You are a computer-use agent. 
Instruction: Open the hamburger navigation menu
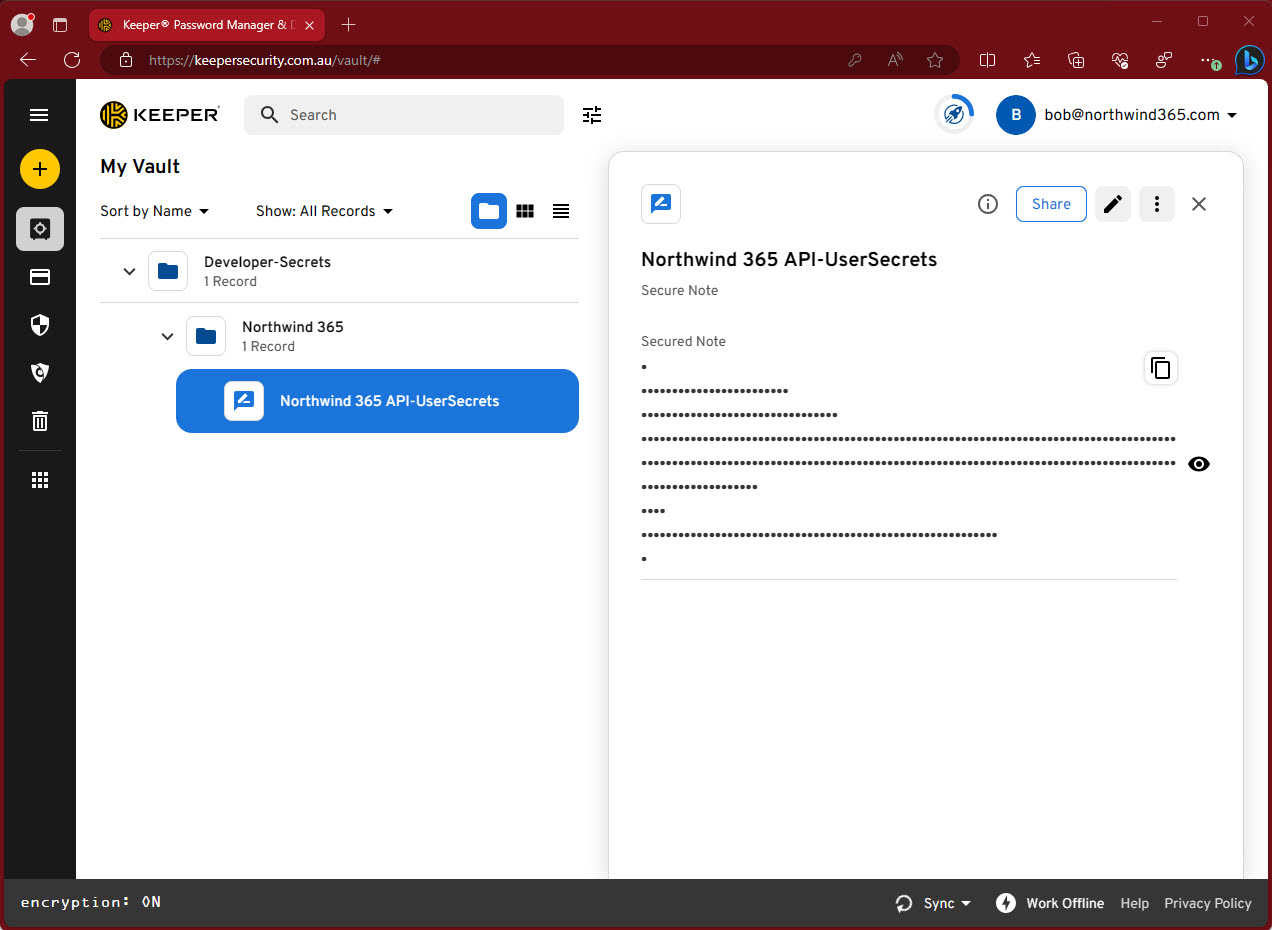click(x=39, y=115)
